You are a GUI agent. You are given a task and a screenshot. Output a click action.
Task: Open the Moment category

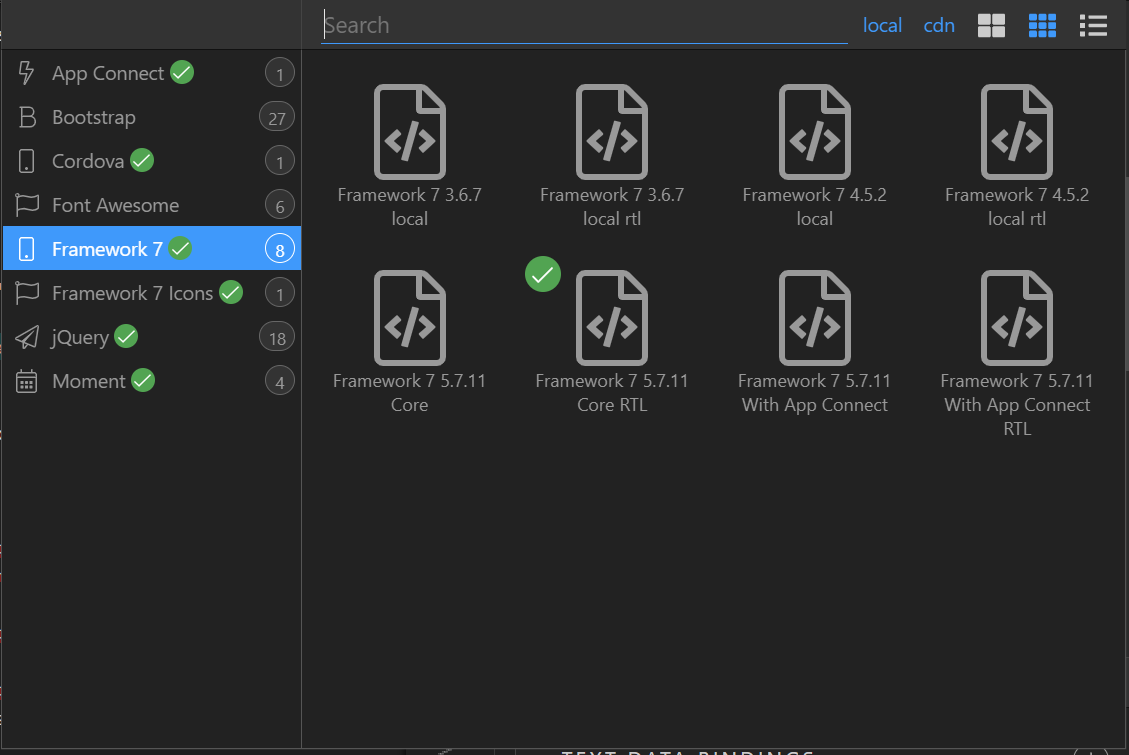[152, 381]
